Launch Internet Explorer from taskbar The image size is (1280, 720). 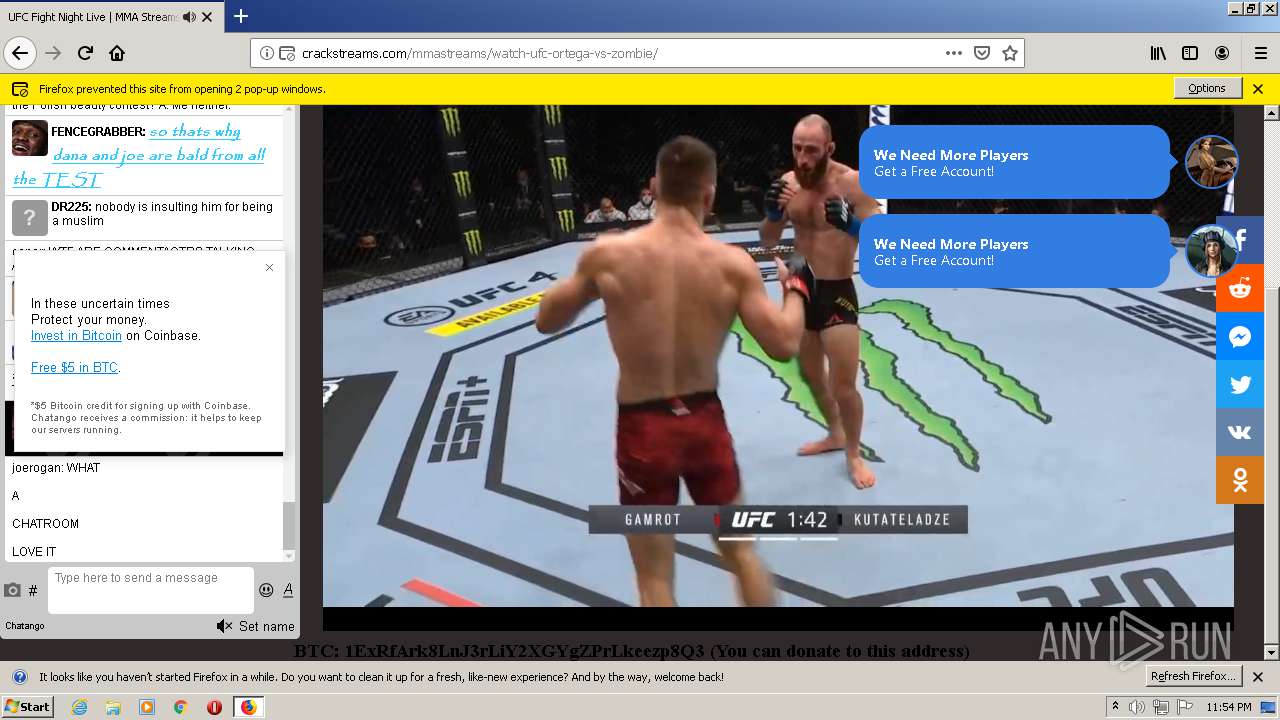(x=79, y=707)
